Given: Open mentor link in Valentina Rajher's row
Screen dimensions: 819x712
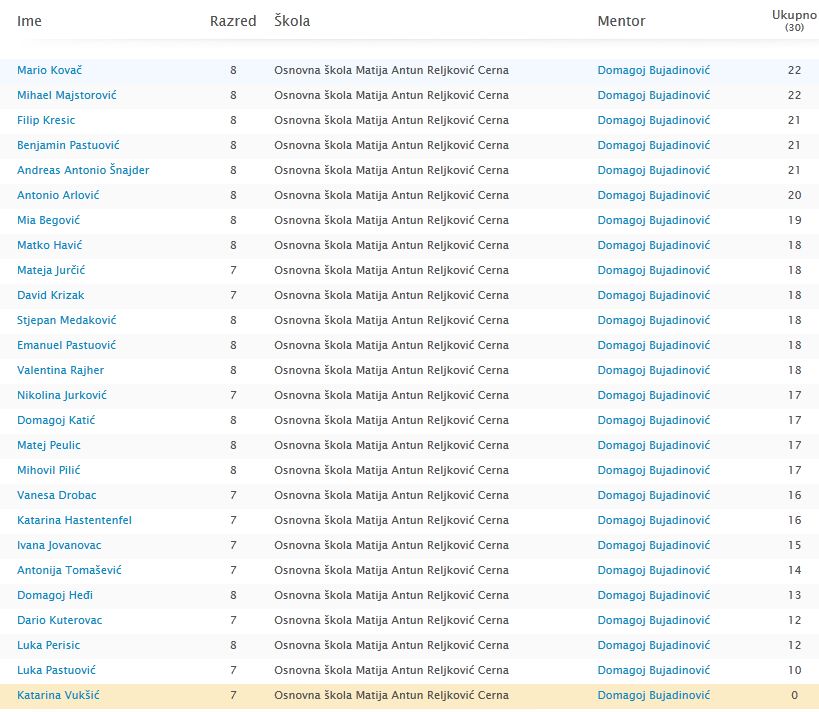Looking at the screenshot, I should point(653,370).
